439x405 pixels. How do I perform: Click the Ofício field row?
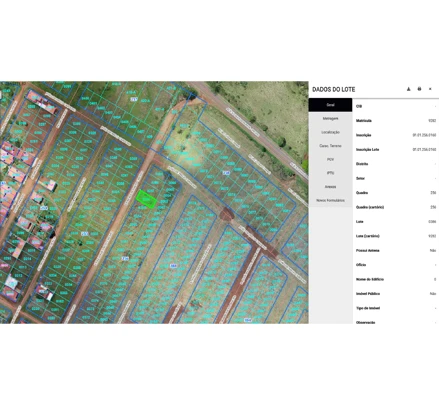point(396,265)
